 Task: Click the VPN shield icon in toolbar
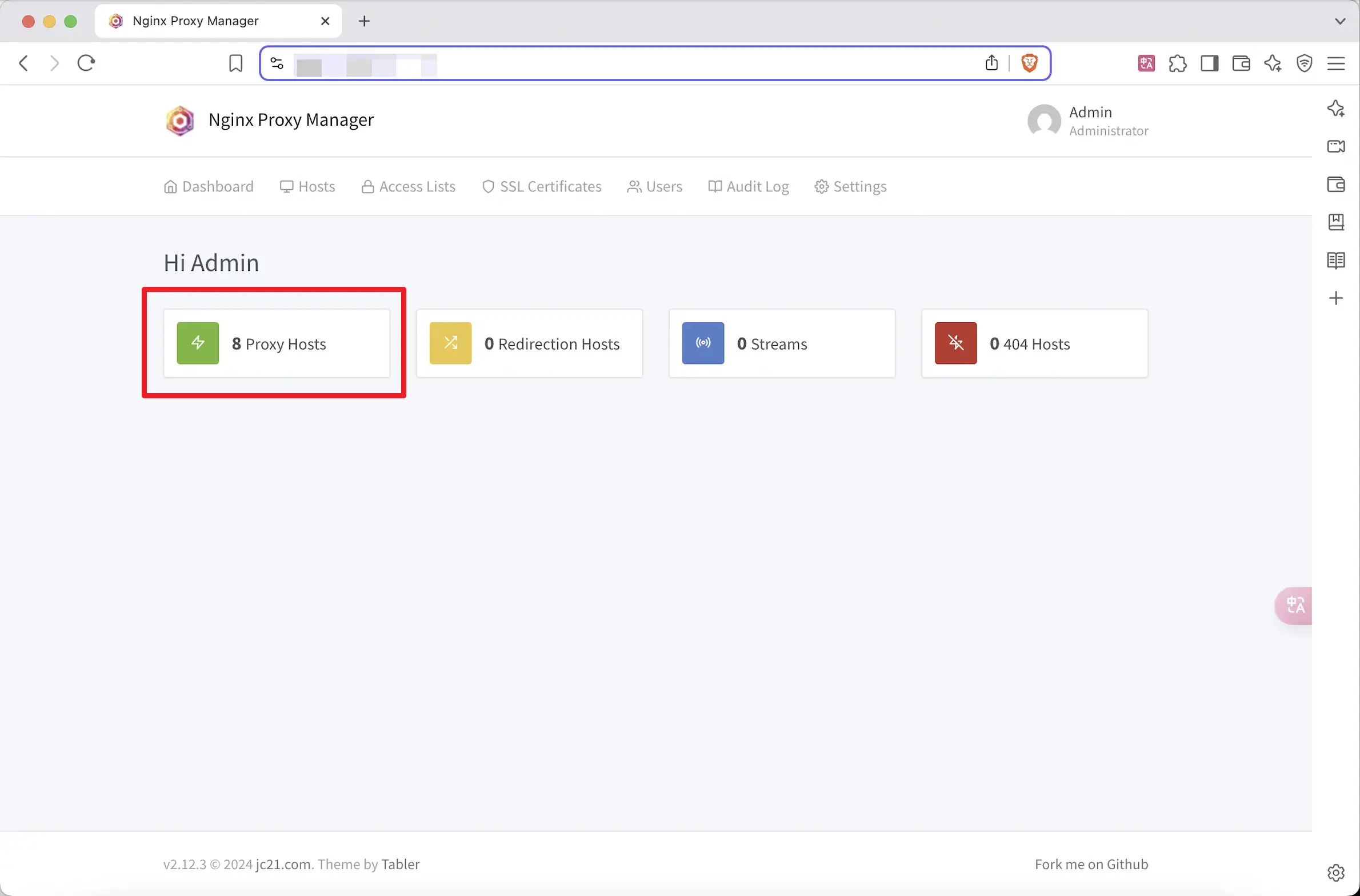[1304, 63]
